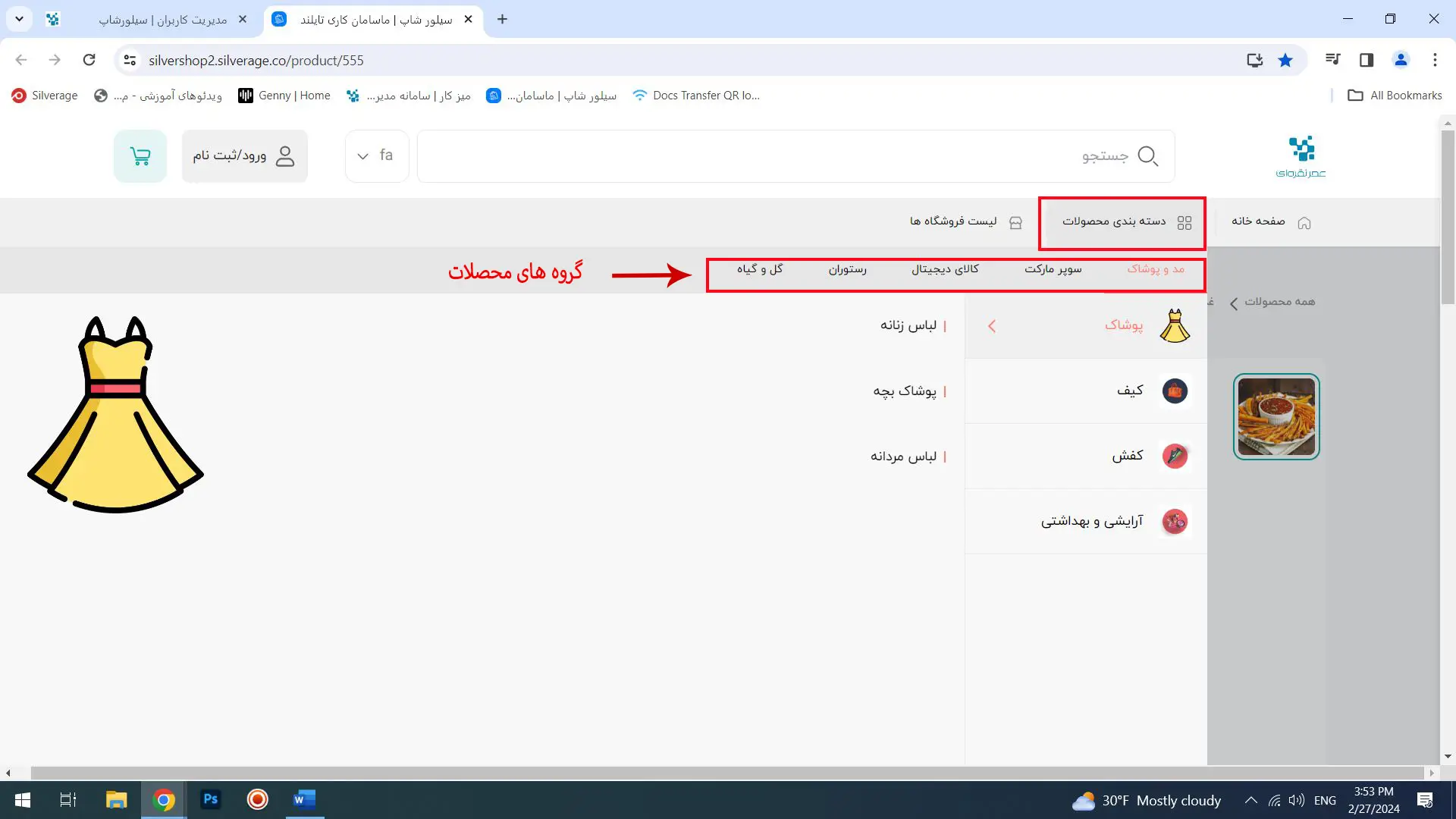Open the Chrome profile avatar

(x=1401, y=60)
